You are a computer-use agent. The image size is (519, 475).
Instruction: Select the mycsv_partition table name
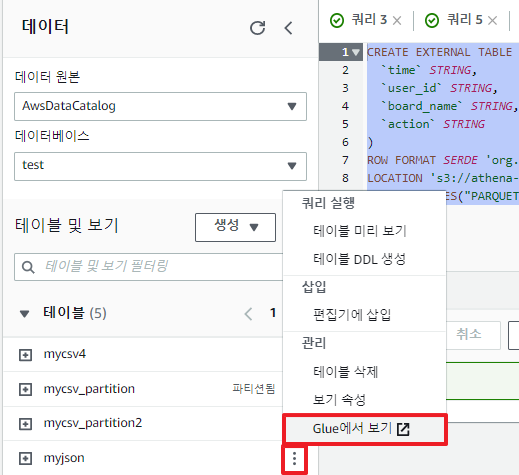click(x=89, y=389)
